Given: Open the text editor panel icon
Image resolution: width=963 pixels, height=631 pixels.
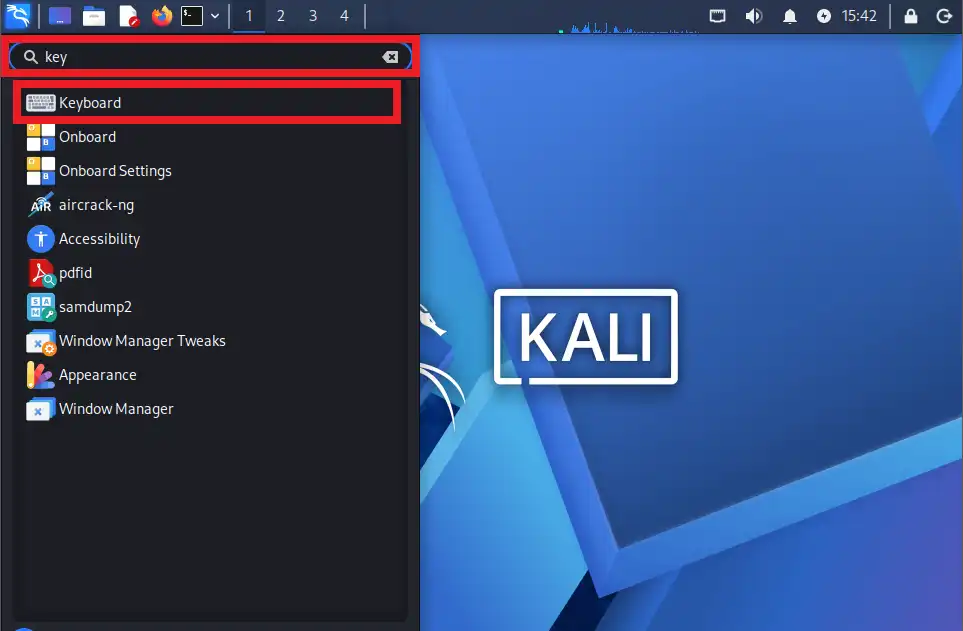Looking at the screenshot, I should pyautogui.click(x=128, y=16).
